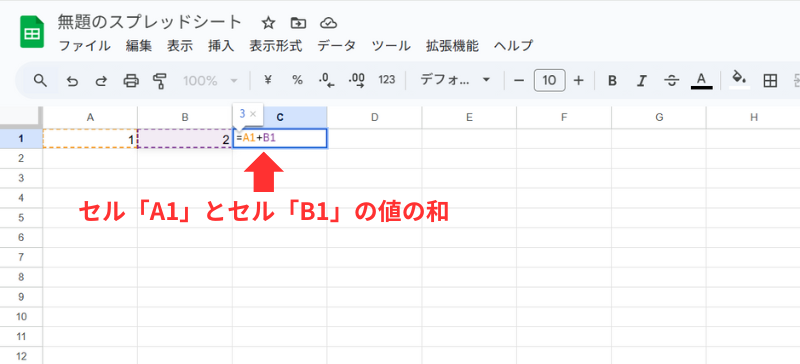Increase font size with plus button
The width and height of the screenshot is (800, 364).
578,81
